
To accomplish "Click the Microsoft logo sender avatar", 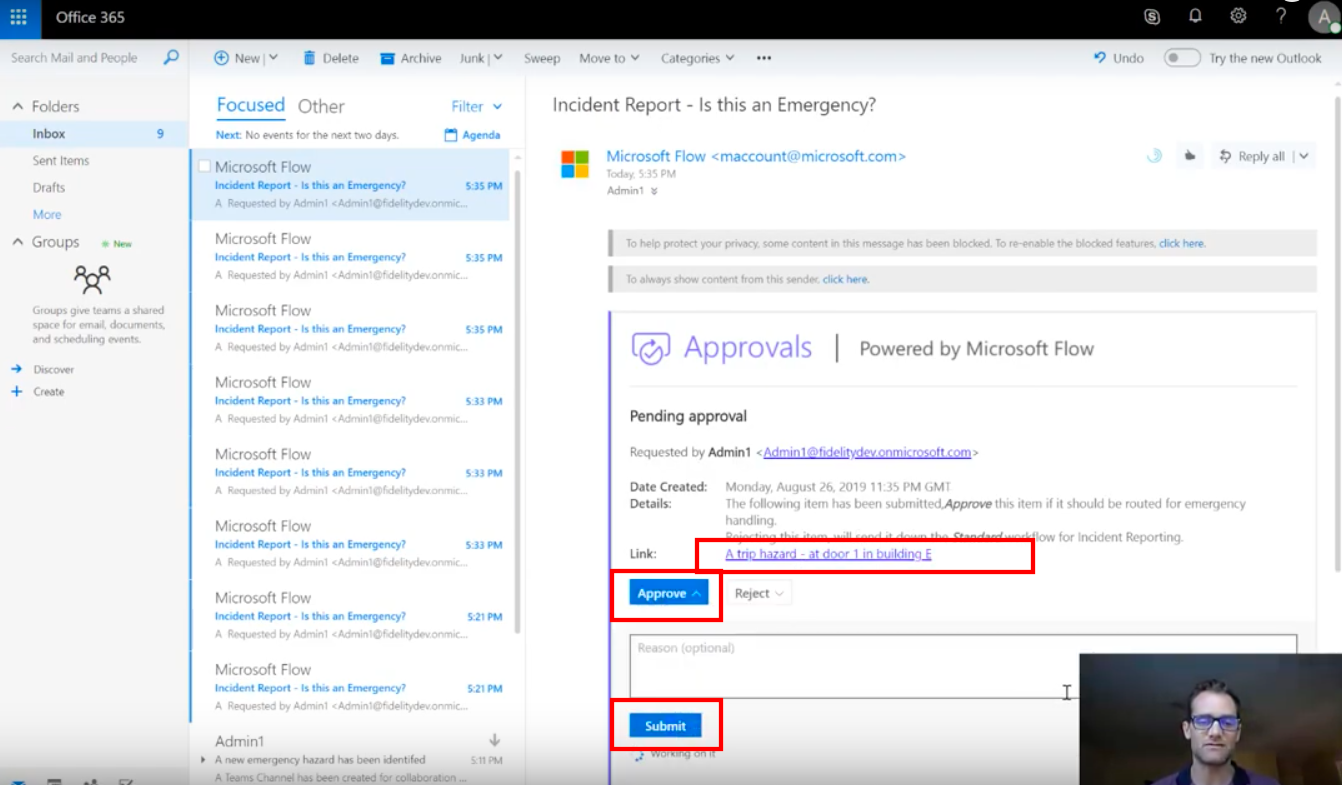I will [575, 165].
